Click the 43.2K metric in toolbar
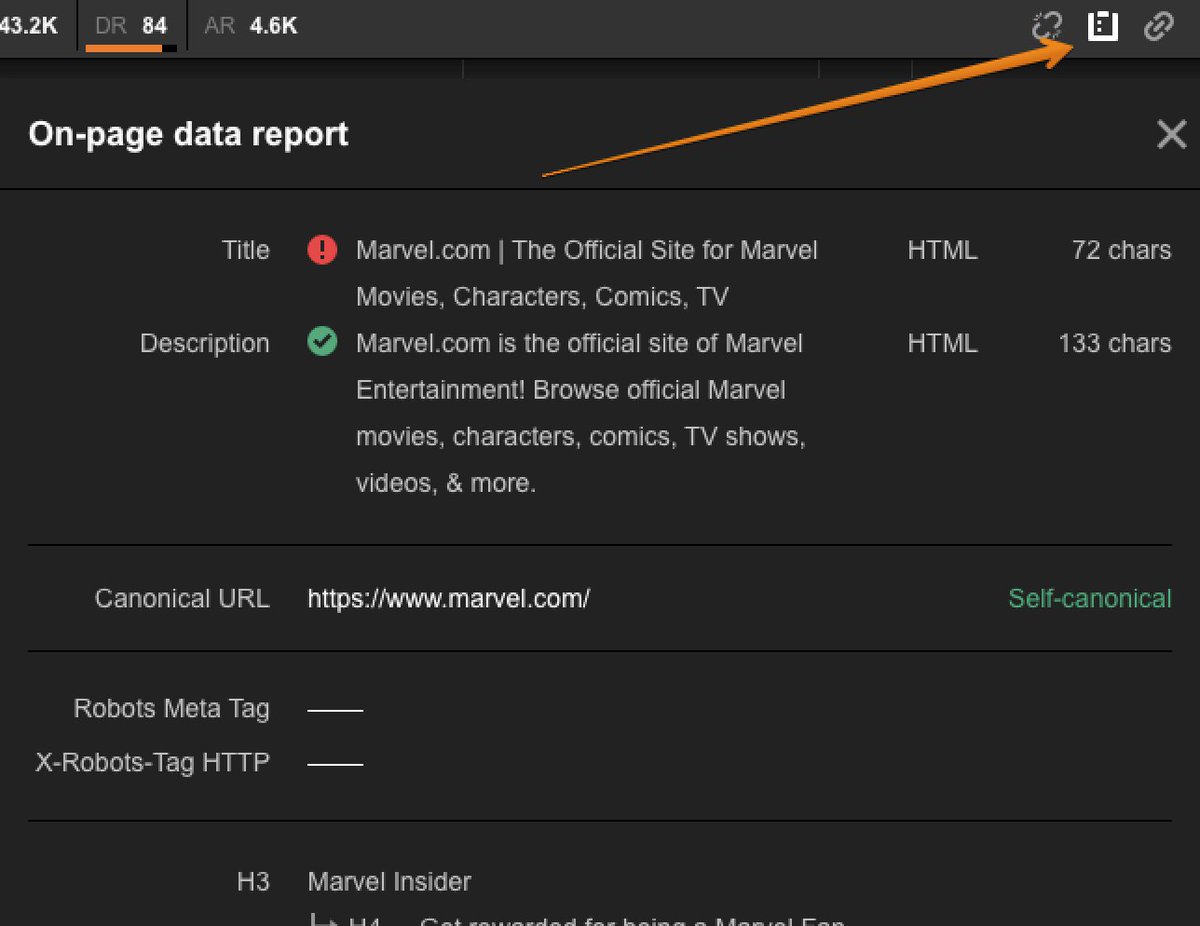This screenshot has width=1200, height=926. point(29,26)
